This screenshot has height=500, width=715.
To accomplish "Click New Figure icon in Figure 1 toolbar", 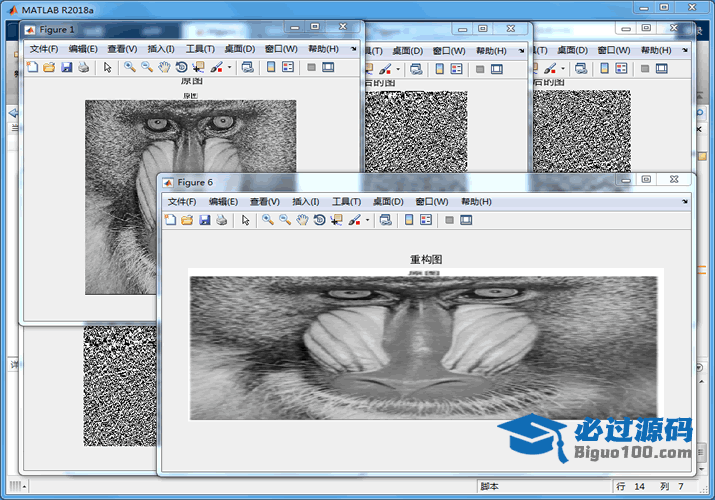I will 32,67.
